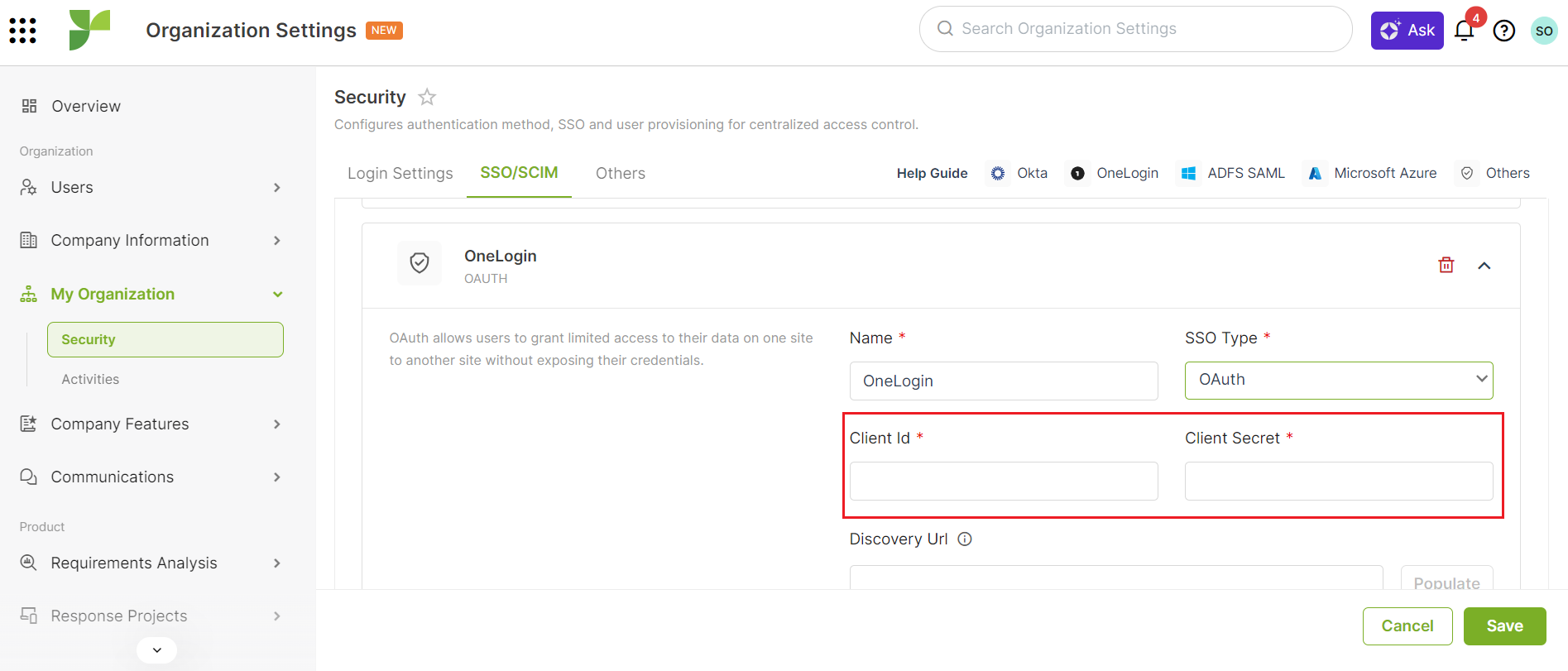This screenshot has width=1568, height=671.
Task: Click the Response Projects icon
Action: [x=29, y=616]
